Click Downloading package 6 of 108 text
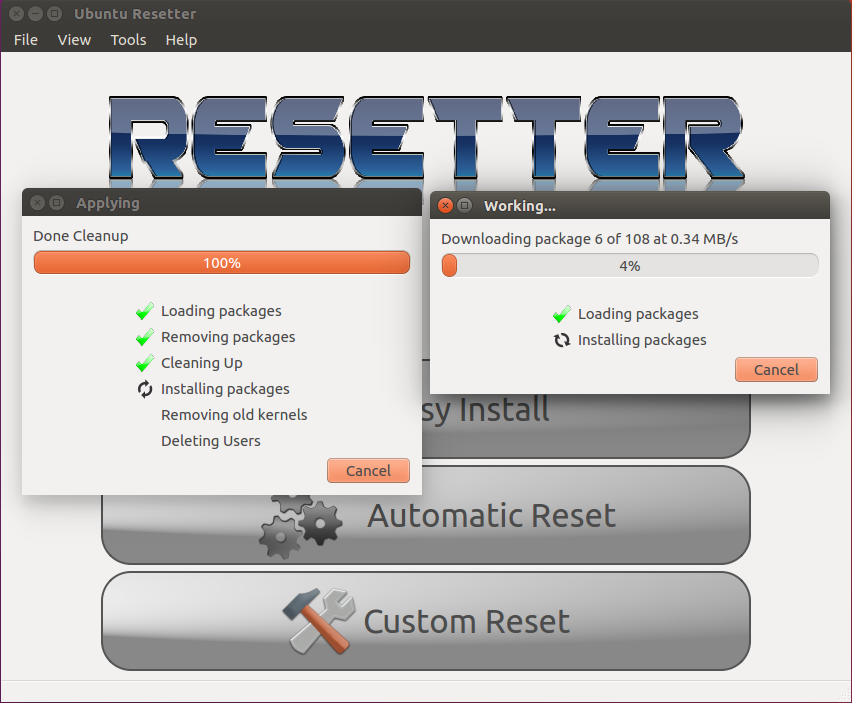This screenshot has height=703, width=852. click(x=590, y=239)
